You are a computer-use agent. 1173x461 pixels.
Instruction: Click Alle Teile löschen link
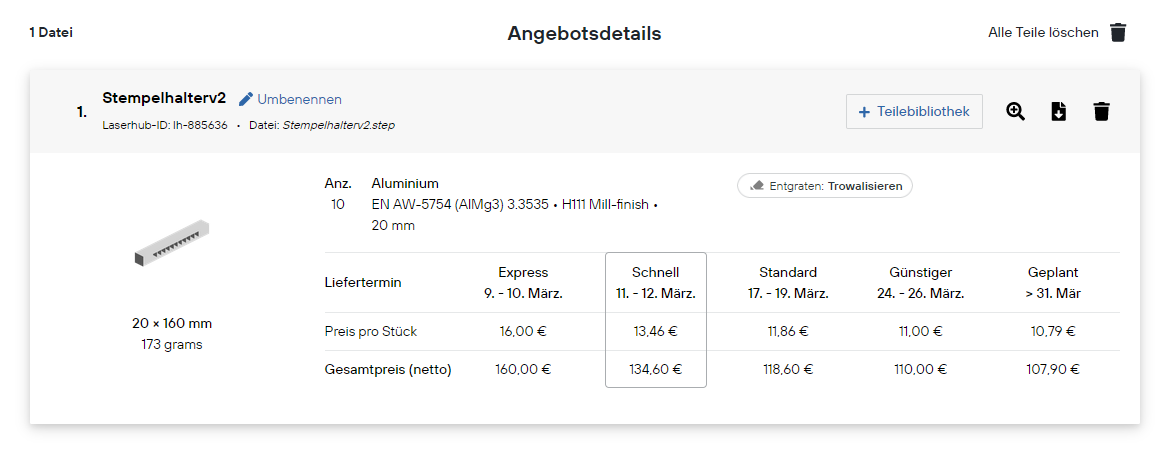pos(1043,33)
